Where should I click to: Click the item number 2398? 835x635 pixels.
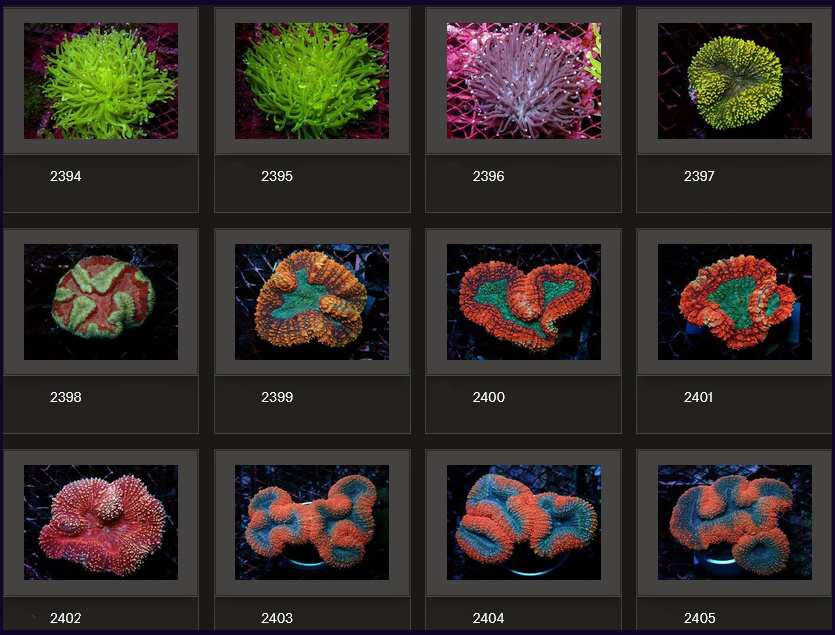click(66, 397)
